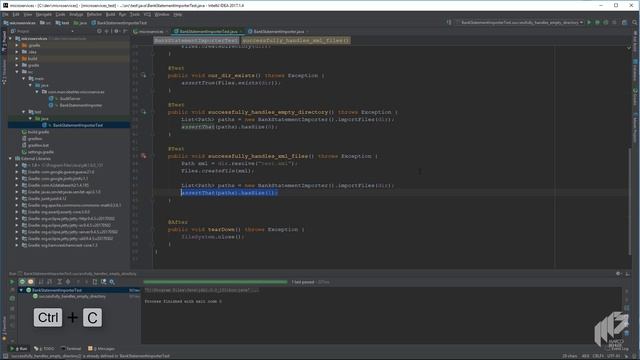The height and width of the screenshot is (360, 640).
Task: Click gutter run icon for empty_directory test
Action: (143, 111)
